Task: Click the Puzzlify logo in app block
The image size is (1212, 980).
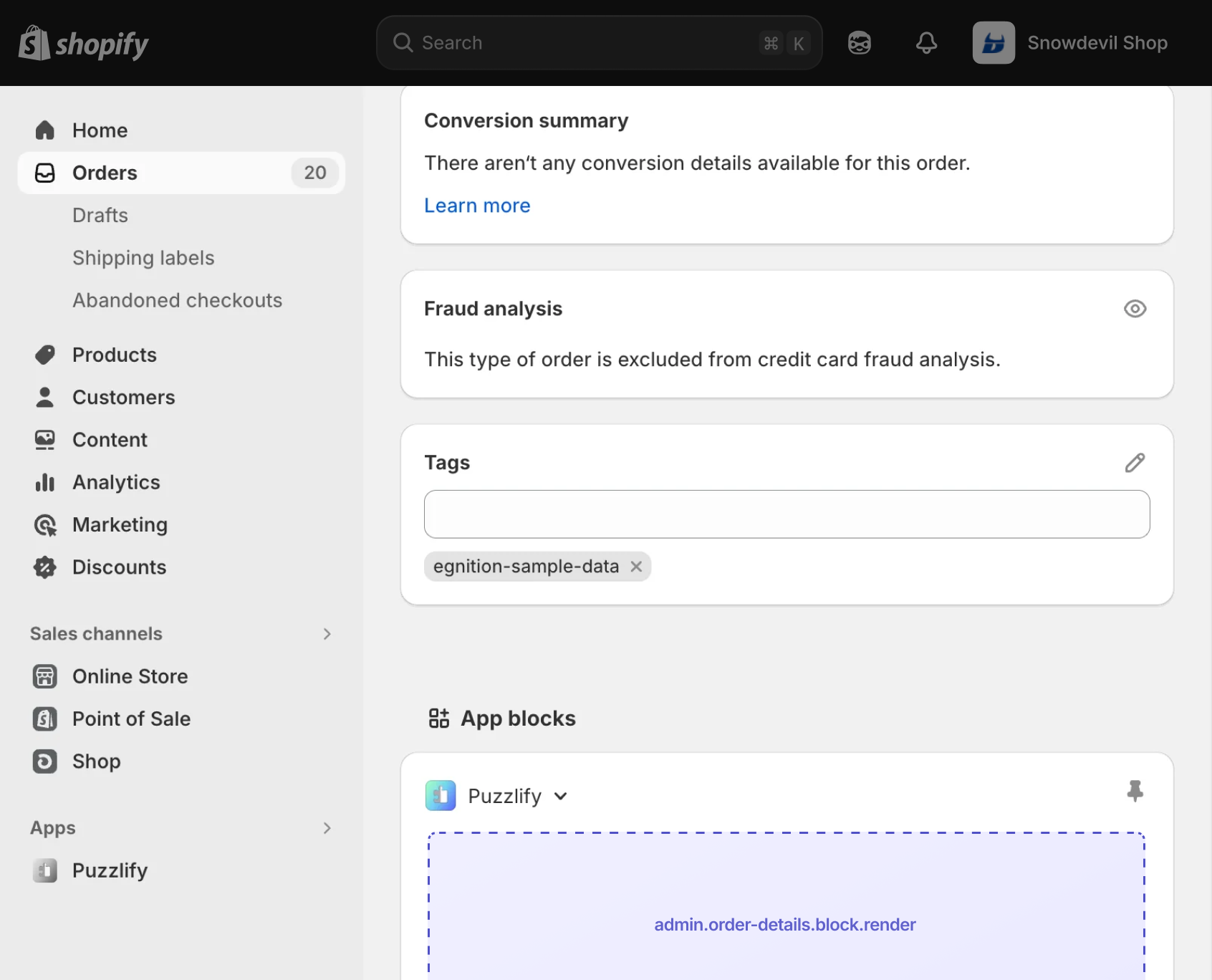Action: (441, 796)
